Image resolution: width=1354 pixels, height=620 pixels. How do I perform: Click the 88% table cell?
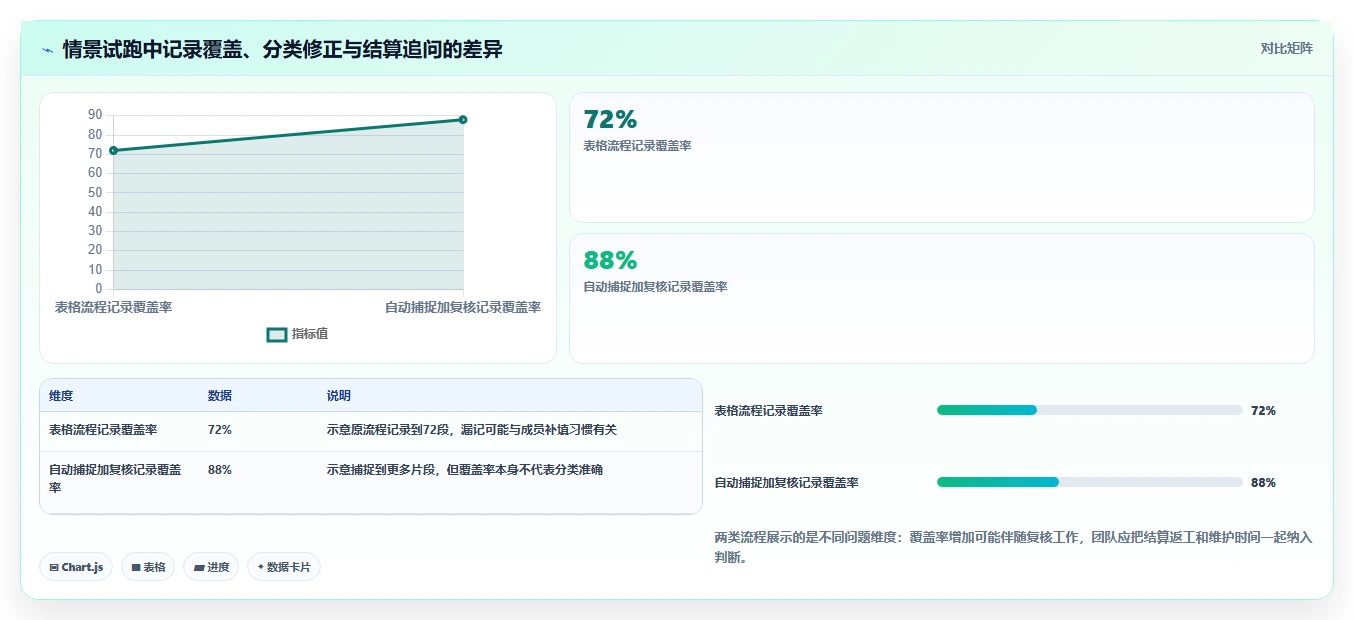click(x=220, y=470)
